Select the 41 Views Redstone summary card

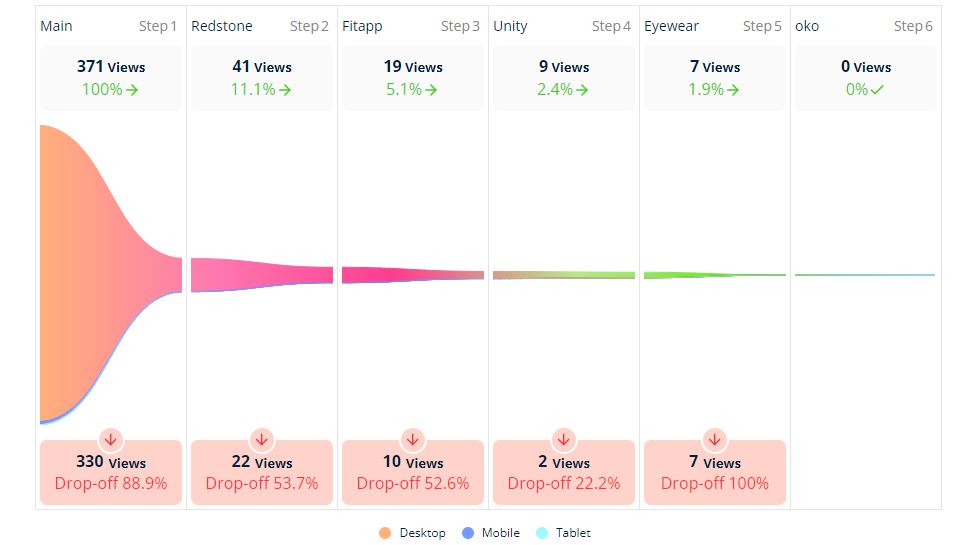[x=262, y=78]
